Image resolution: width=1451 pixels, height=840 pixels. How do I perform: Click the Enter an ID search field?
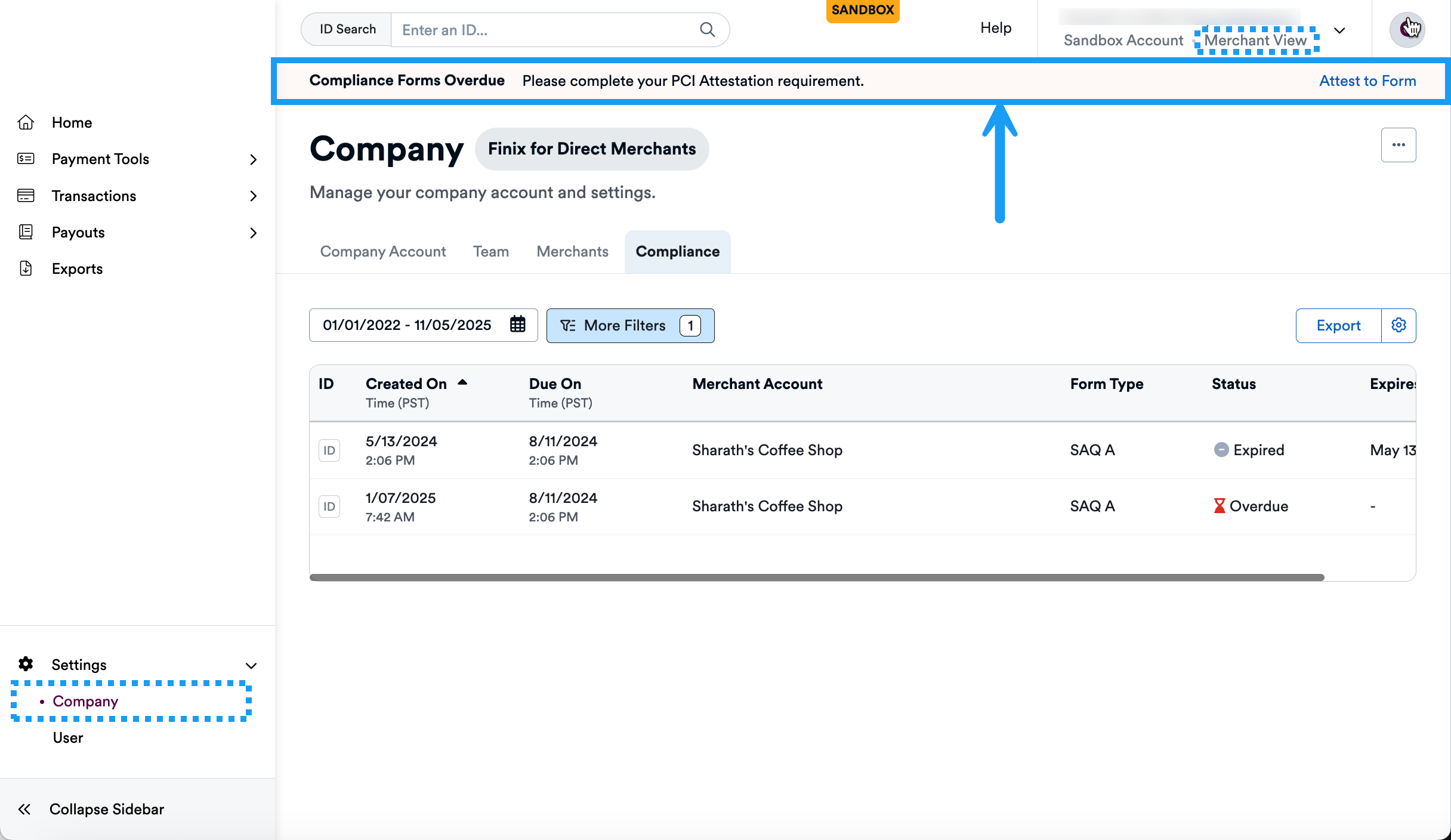click(x=543, y=30)
